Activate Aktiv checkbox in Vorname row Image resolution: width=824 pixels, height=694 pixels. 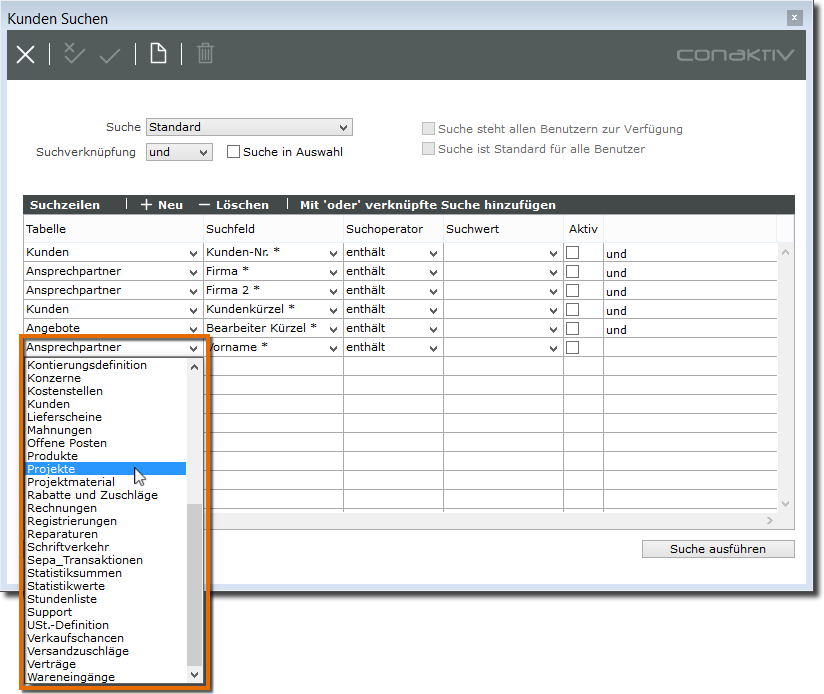pyautogui.click(x=572, y=347)
